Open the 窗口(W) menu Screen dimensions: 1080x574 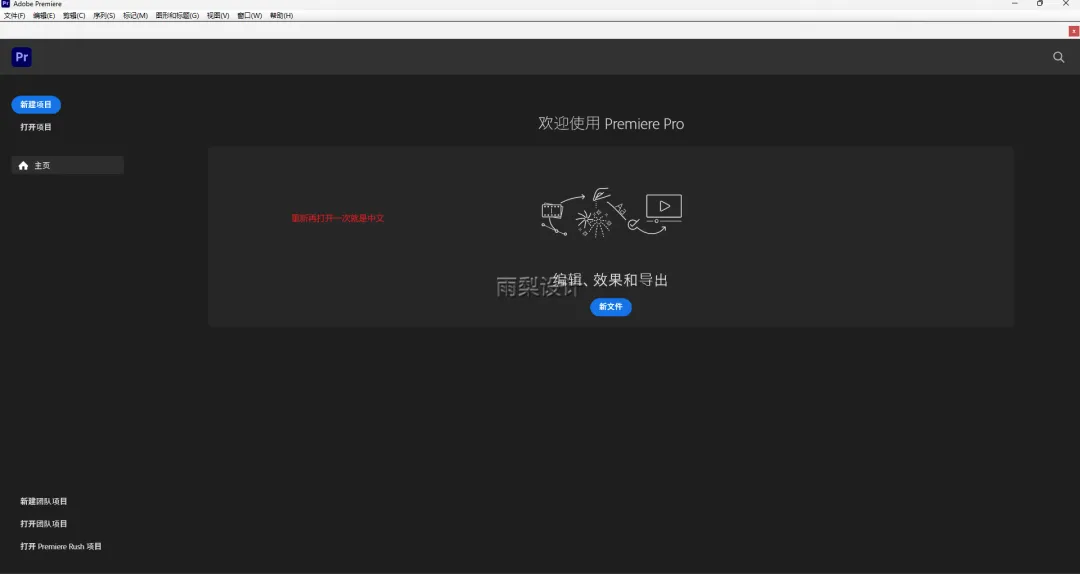249,16
